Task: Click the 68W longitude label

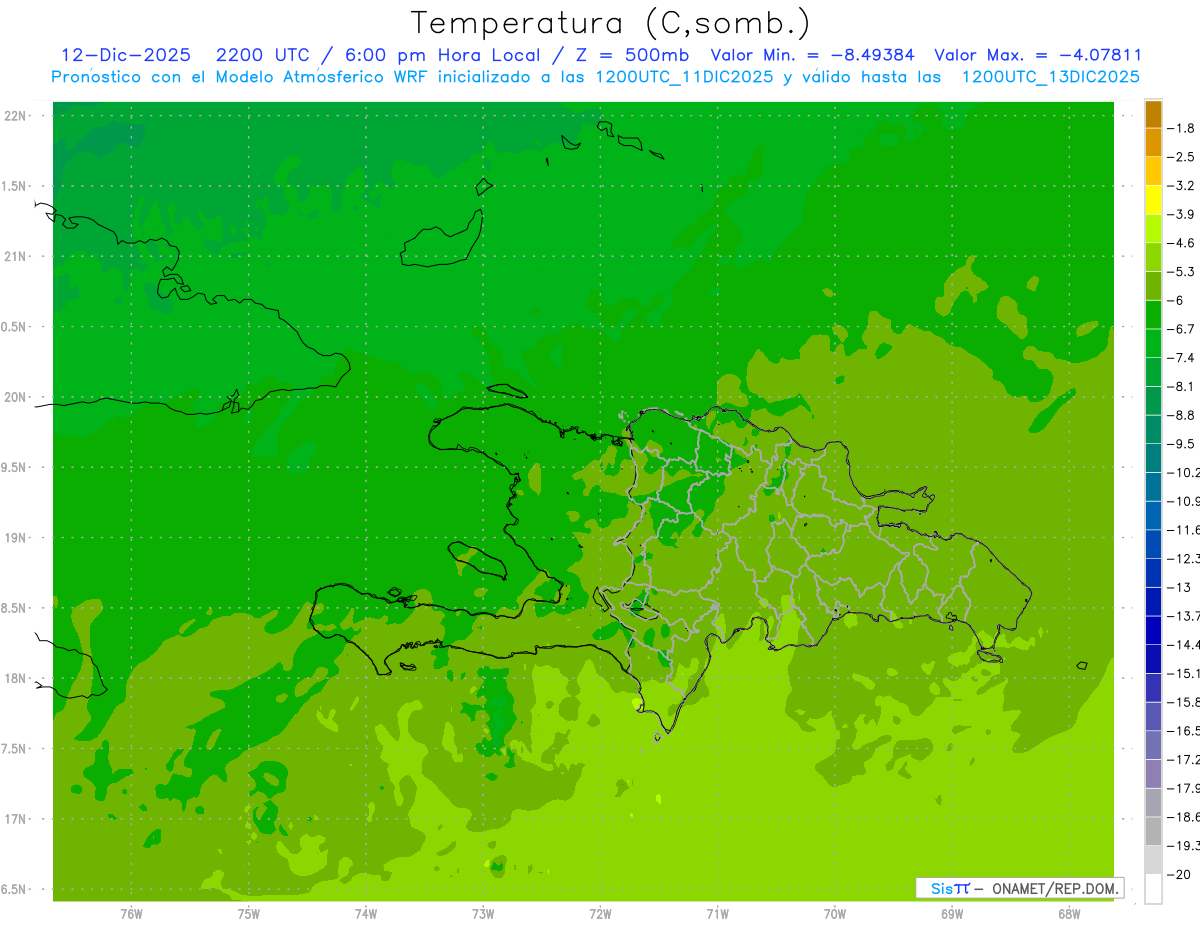Action: click(1069, 913)
